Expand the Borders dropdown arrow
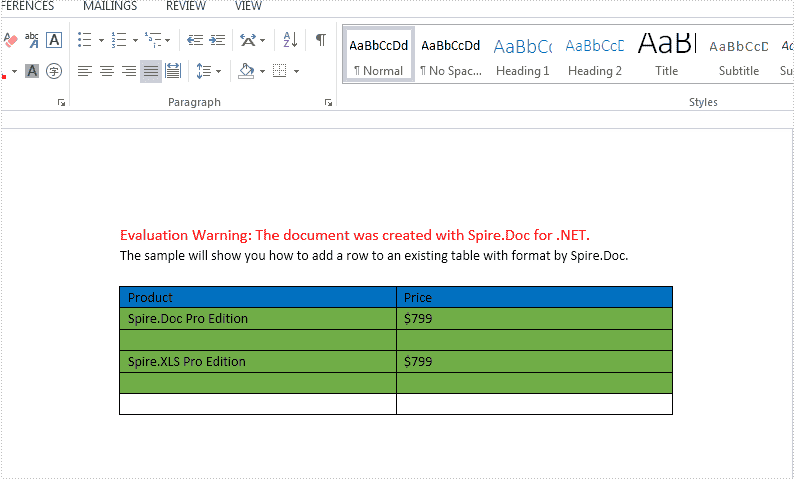This screenshot has width=794, height=479. click(x=296, y=71)
